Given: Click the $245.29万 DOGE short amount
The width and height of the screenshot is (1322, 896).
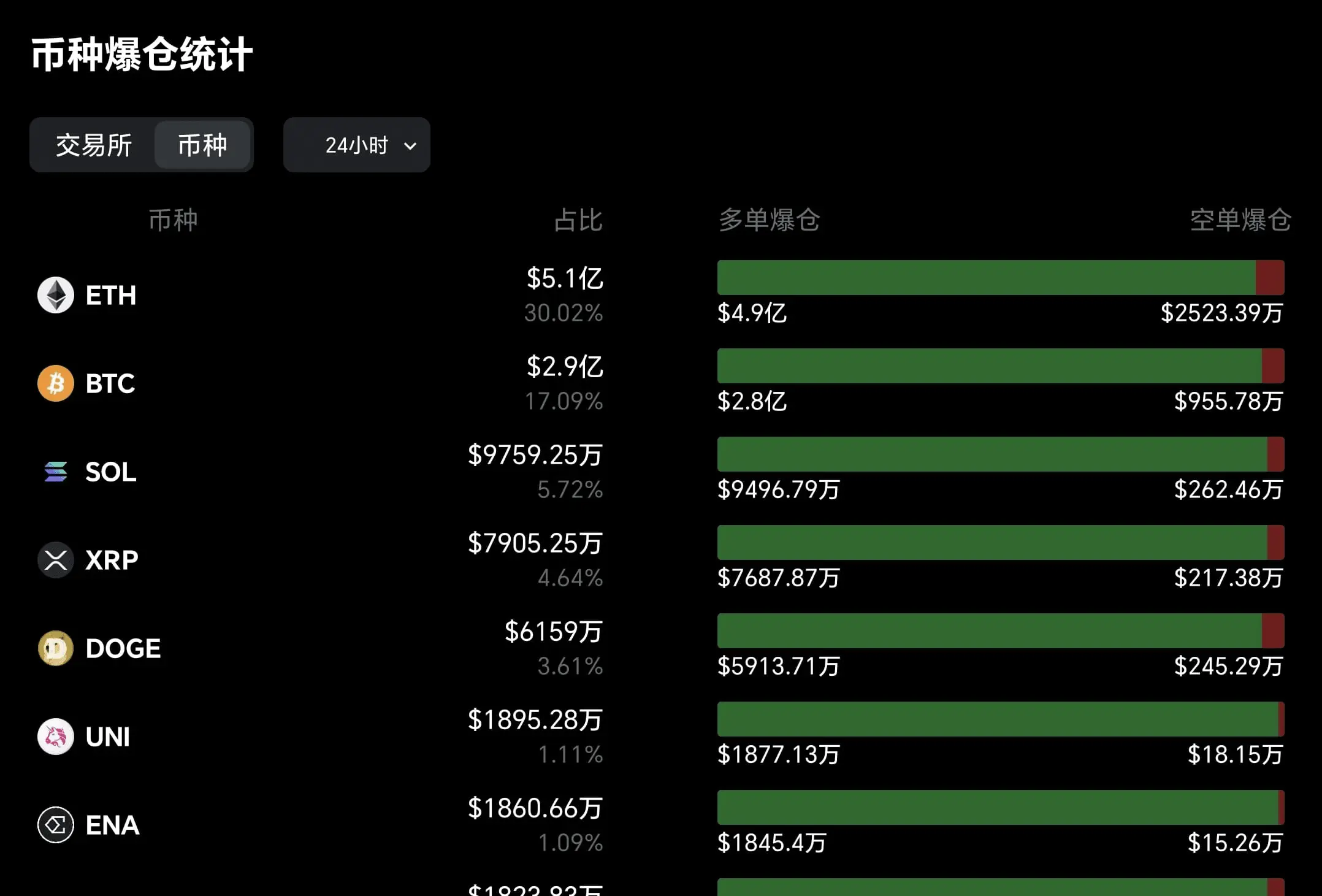Looking at the screenshot, I should click(x=1229, y=667).
